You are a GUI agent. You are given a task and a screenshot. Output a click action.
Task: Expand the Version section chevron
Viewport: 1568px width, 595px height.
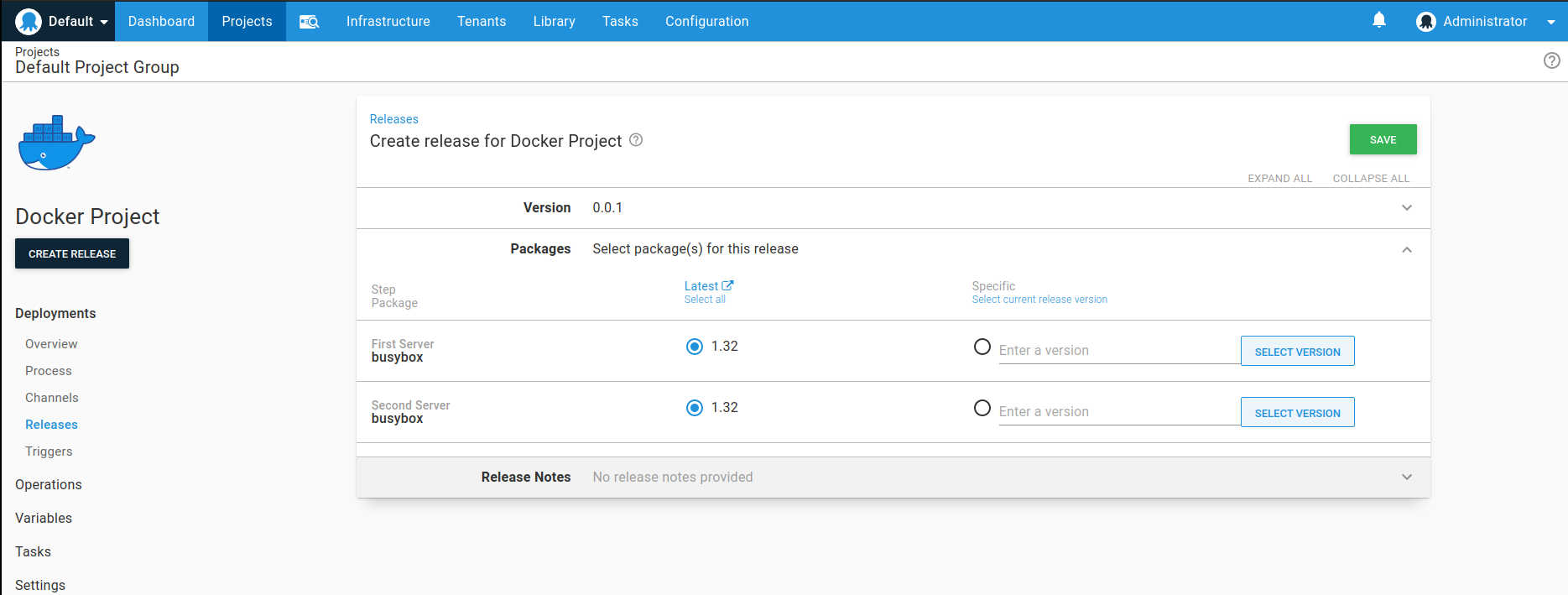pos(1407,208)
